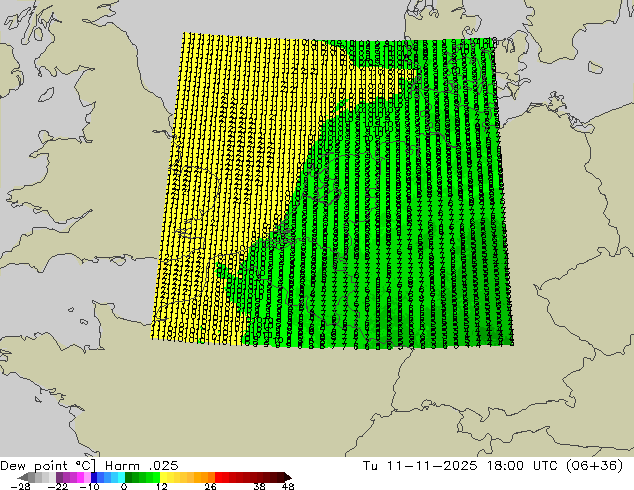The image size is (634, 490).
Task: Click the 'Dew point °C] Harm .025' title
Action: (x=89, y=466)
